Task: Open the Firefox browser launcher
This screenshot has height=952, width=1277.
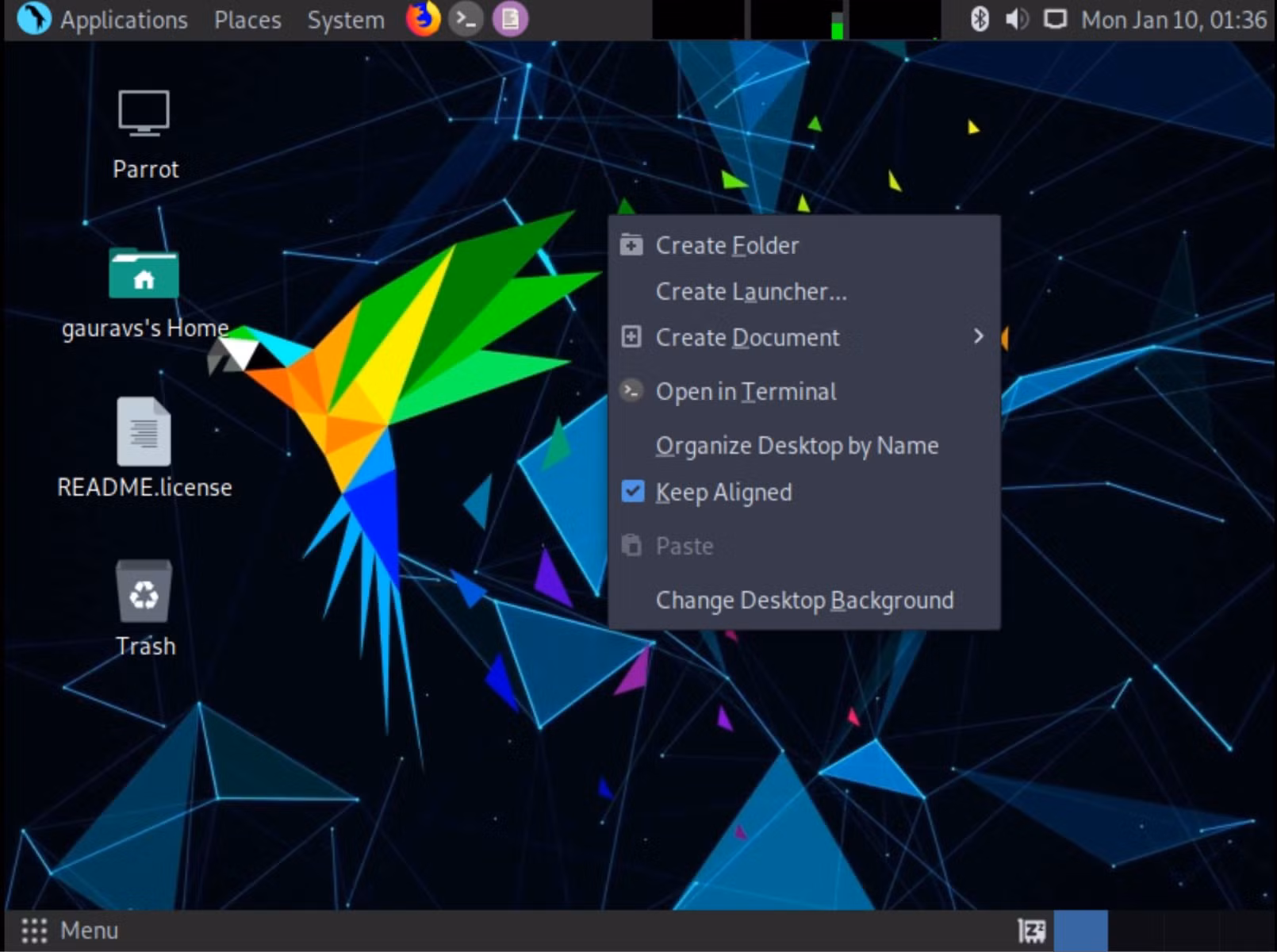Action: tap(424, 19)
